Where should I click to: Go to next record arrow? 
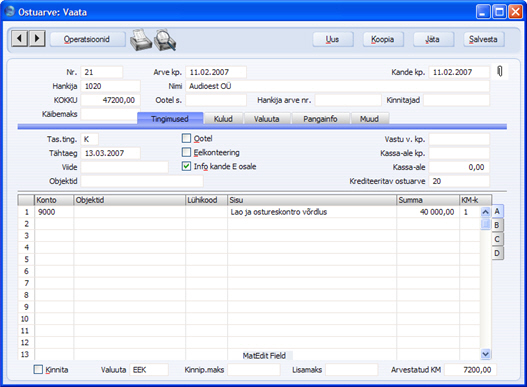pos(37,39)
